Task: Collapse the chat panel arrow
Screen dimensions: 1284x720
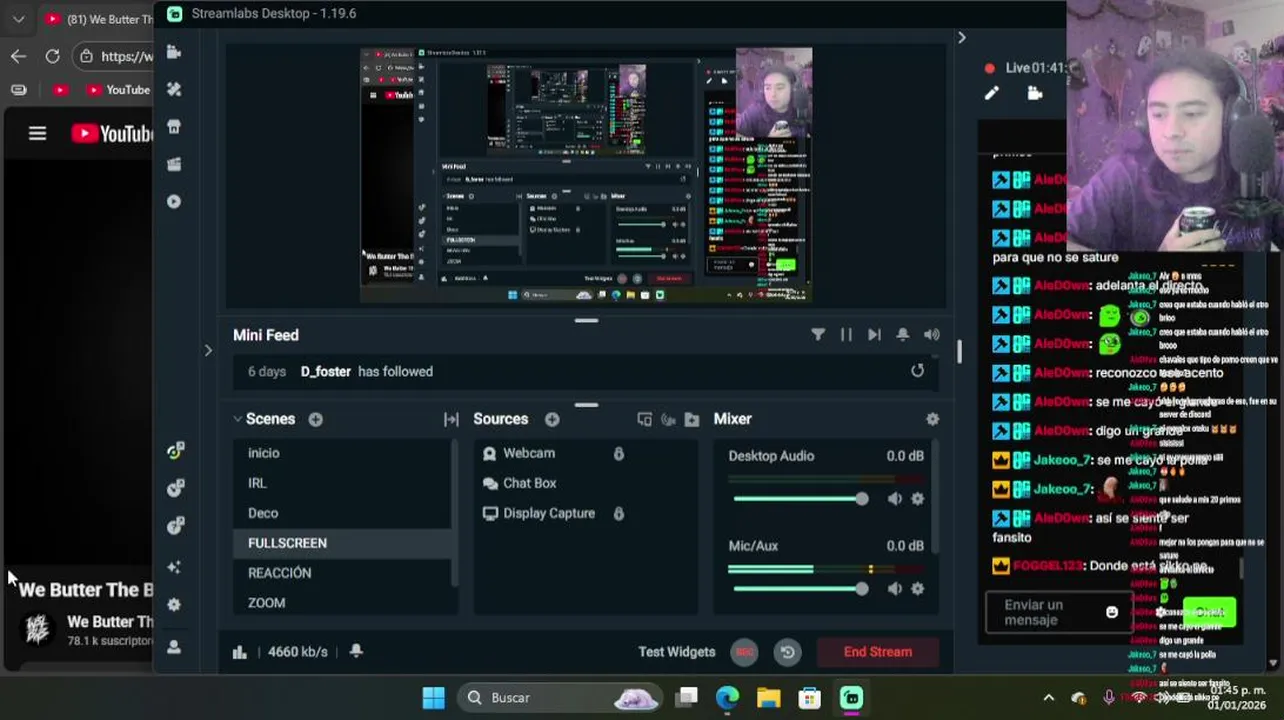Action: tap(962, 37)
